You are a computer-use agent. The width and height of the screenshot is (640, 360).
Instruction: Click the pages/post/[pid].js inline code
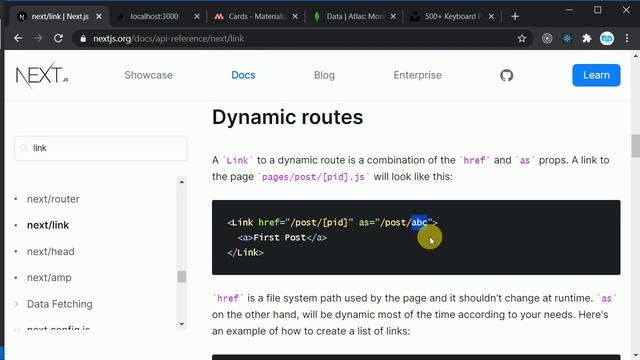click(313, 177)
